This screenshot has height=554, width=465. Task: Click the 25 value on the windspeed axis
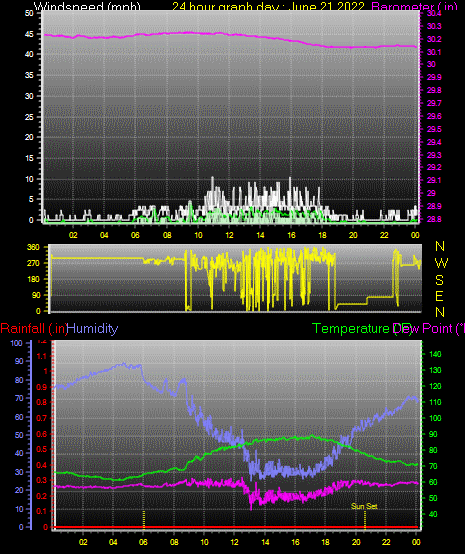pyautogui.click(x=29, y=117)
